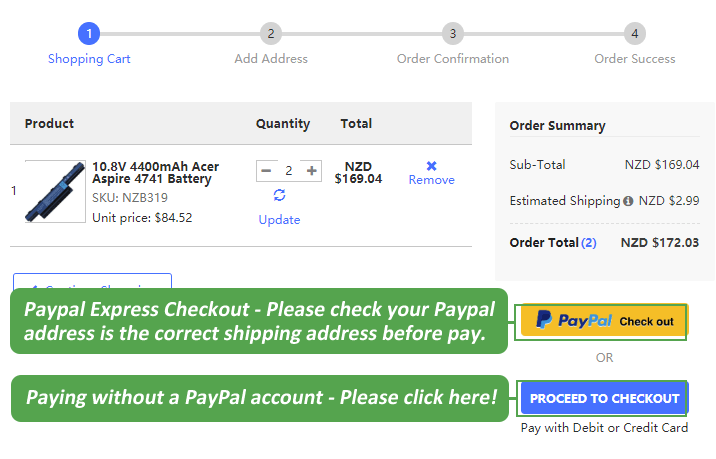Click the blue refresh Update icon
The height and width of the screenshot is (459, 716).
tap(279, 196)
